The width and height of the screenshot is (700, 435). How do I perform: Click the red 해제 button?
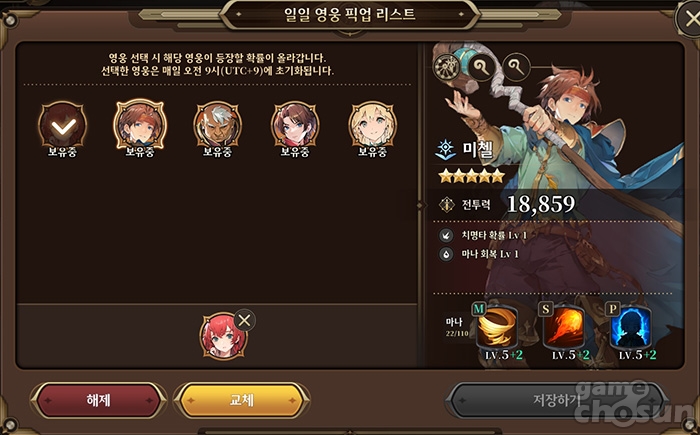98,400
